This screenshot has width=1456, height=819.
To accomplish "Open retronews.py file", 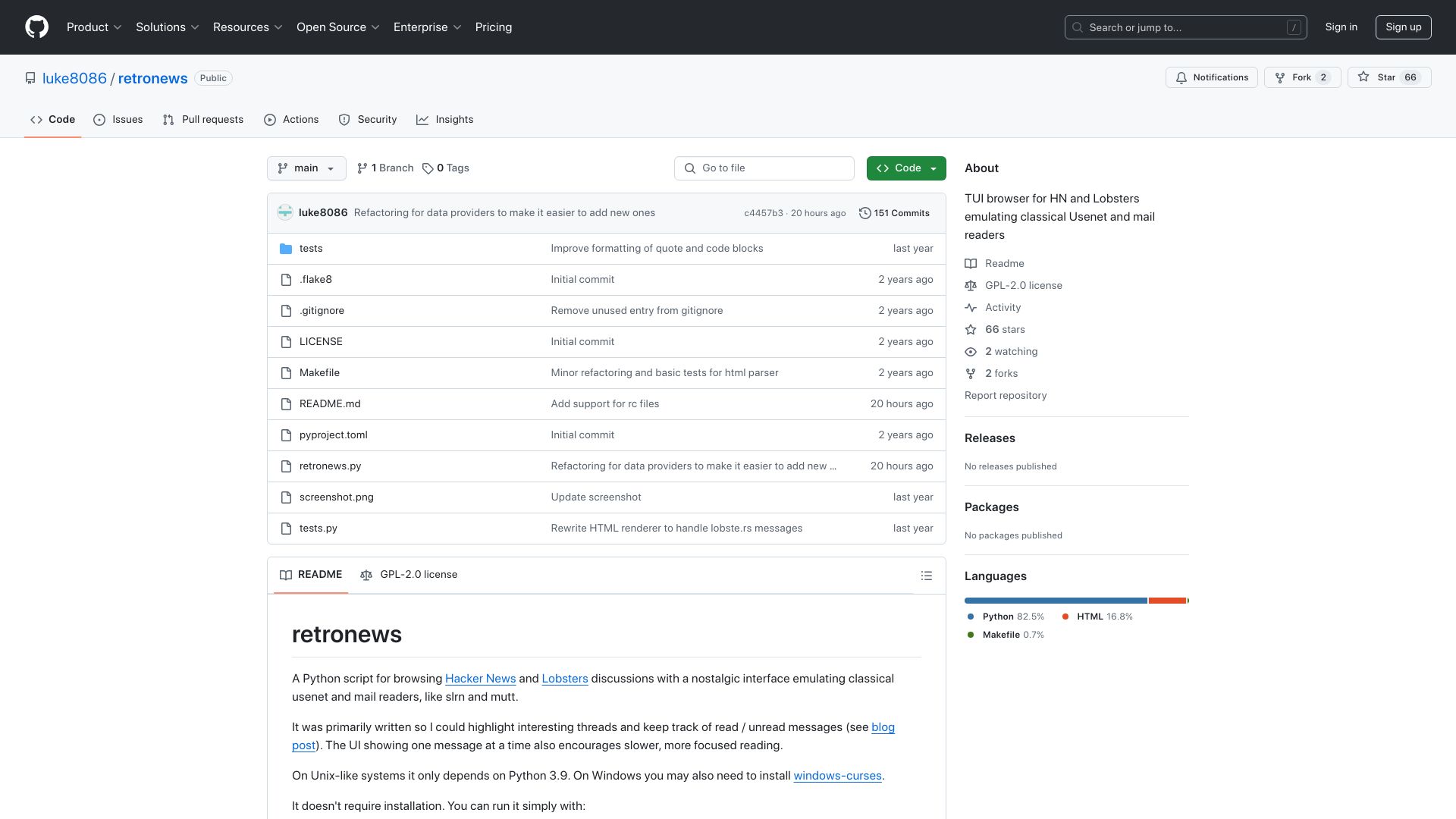I will pos(330,466).
